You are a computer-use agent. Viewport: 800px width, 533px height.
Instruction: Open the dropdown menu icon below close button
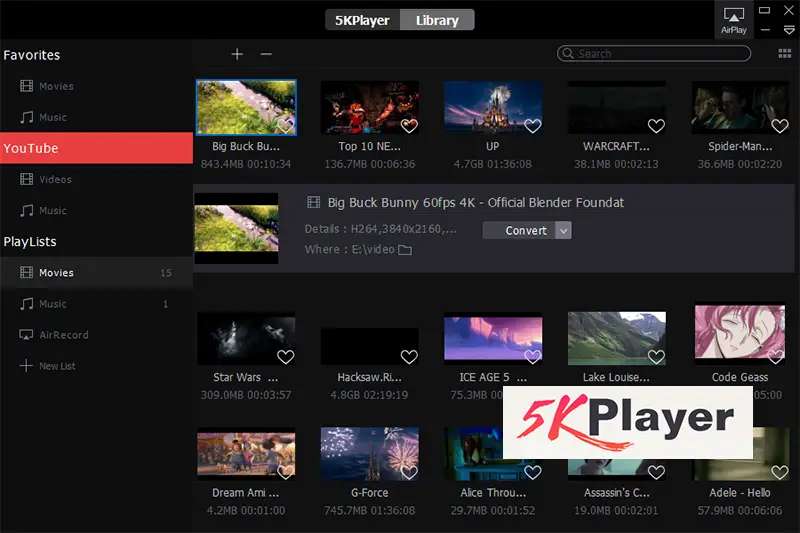(789, 31)
